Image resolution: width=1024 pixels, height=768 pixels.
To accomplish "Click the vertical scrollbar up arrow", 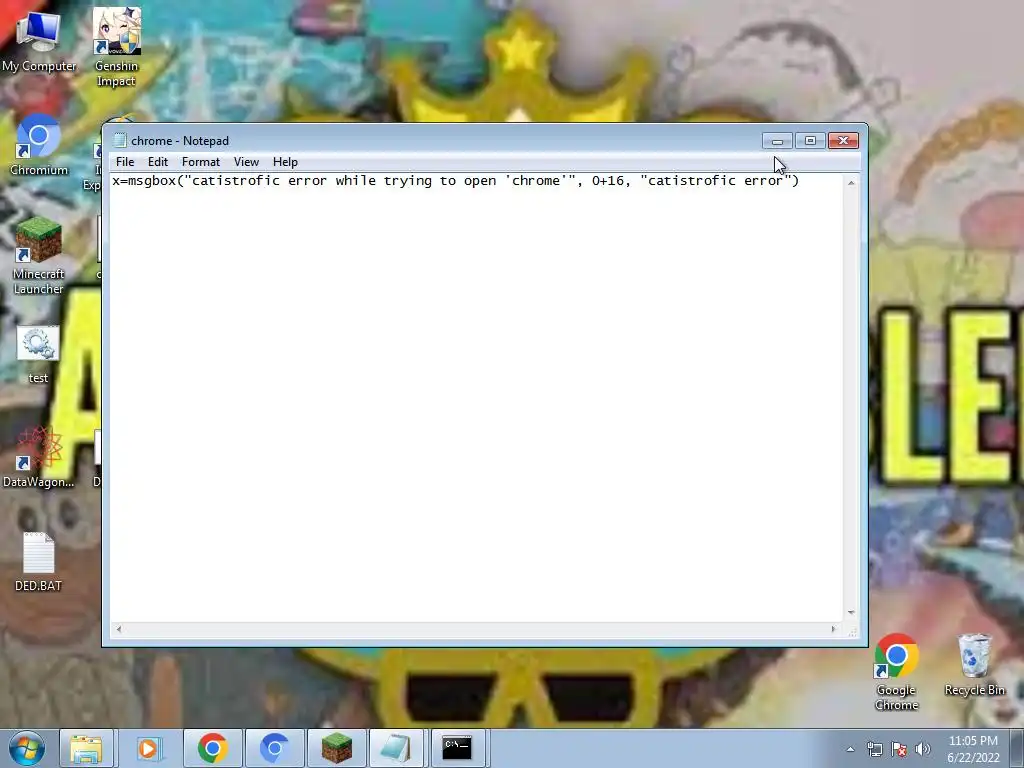I will (851, 183).
